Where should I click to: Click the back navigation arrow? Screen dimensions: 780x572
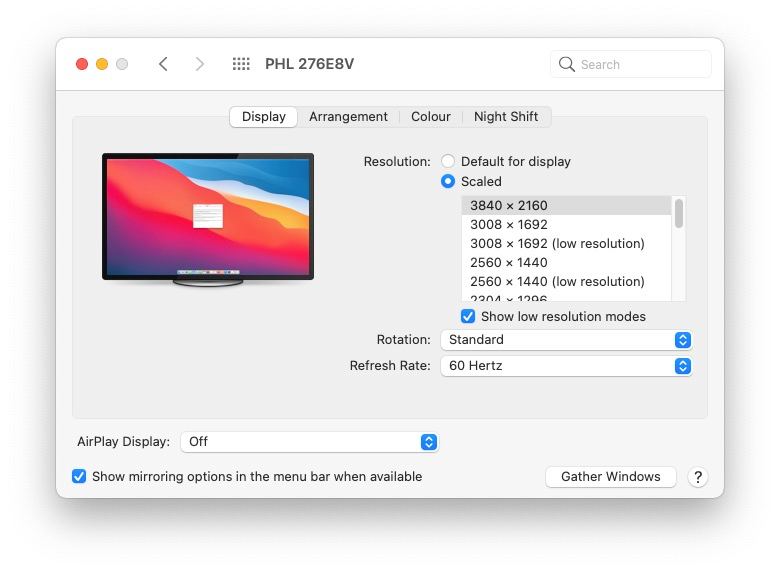point(163,64)
